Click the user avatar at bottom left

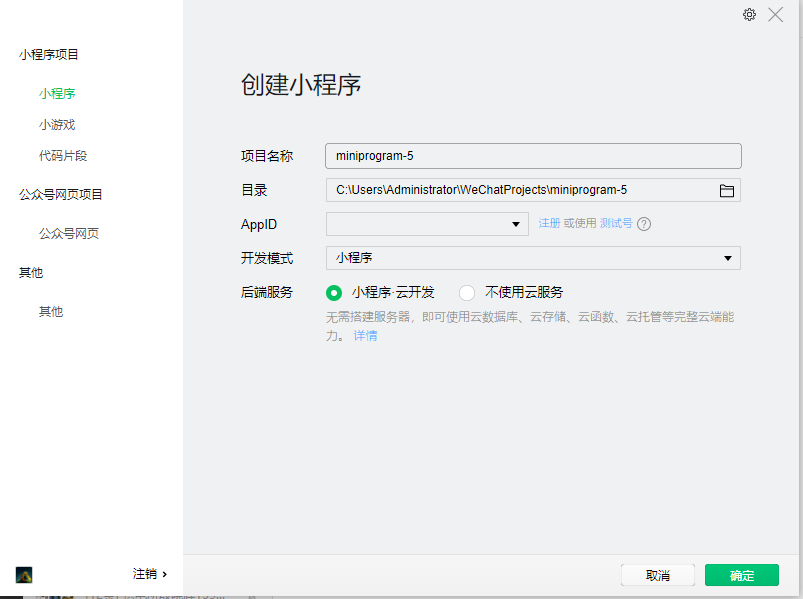24,574
